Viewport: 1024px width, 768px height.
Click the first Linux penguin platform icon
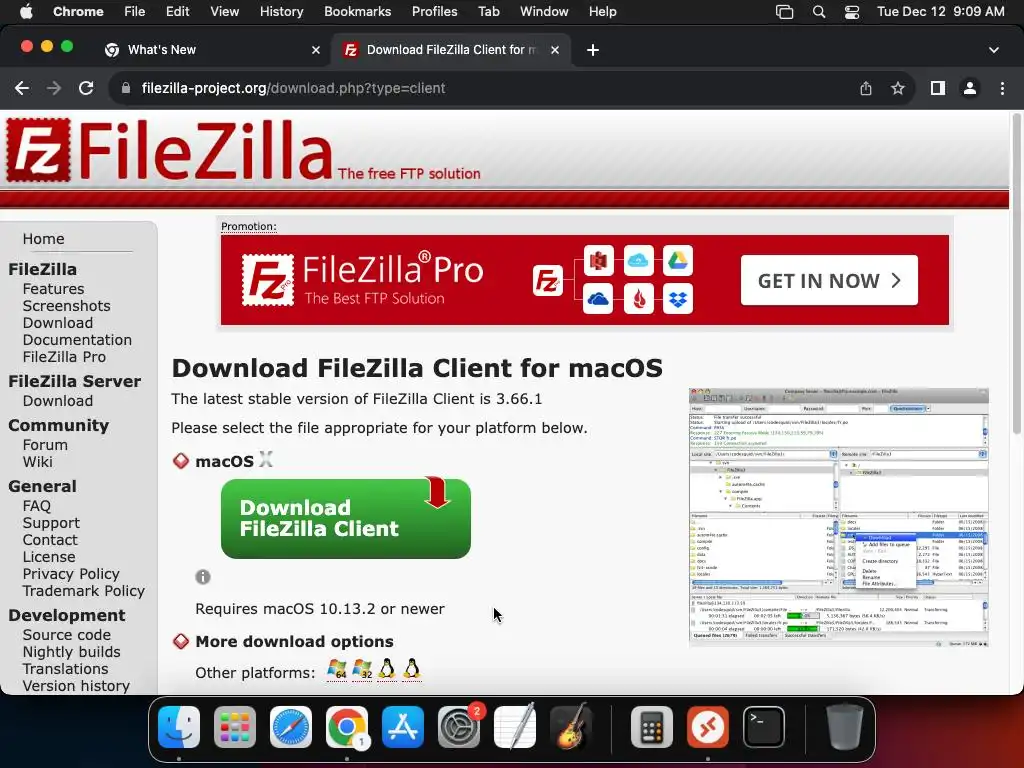[x=387, y=669]
